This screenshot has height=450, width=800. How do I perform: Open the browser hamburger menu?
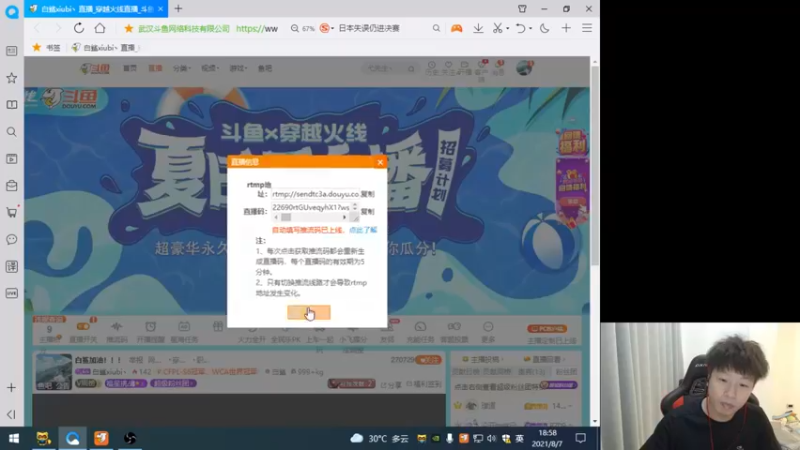pos(587,28)
